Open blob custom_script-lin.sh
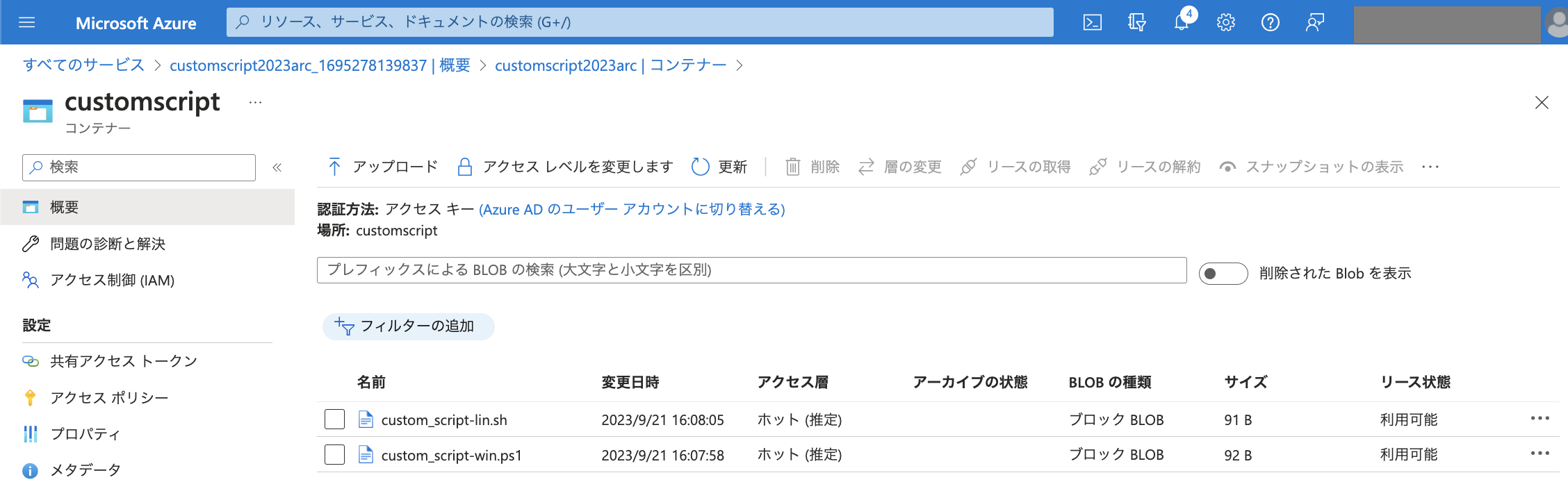Viewport: 1568px width, 482px height. tap(444, 420)
